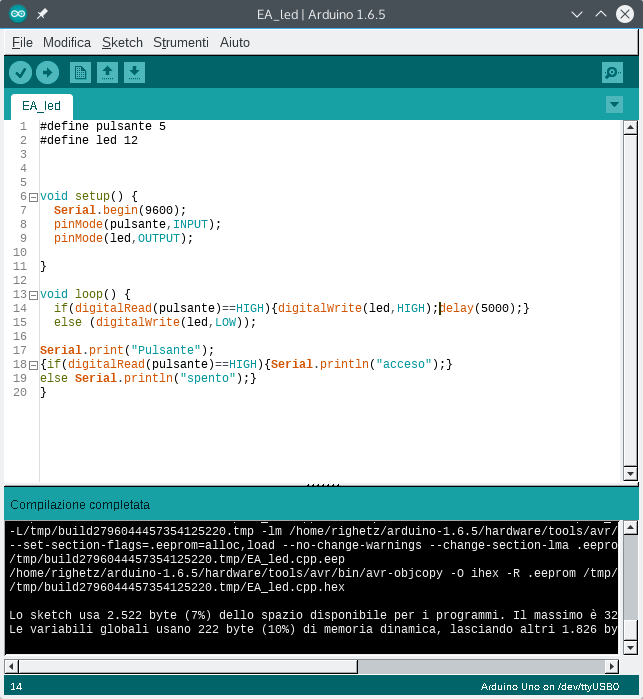The width and height of the screenshot is (643, 699).
Task: Click the console vertical scrollbar thumb
Action: click(x=630, y=629)
